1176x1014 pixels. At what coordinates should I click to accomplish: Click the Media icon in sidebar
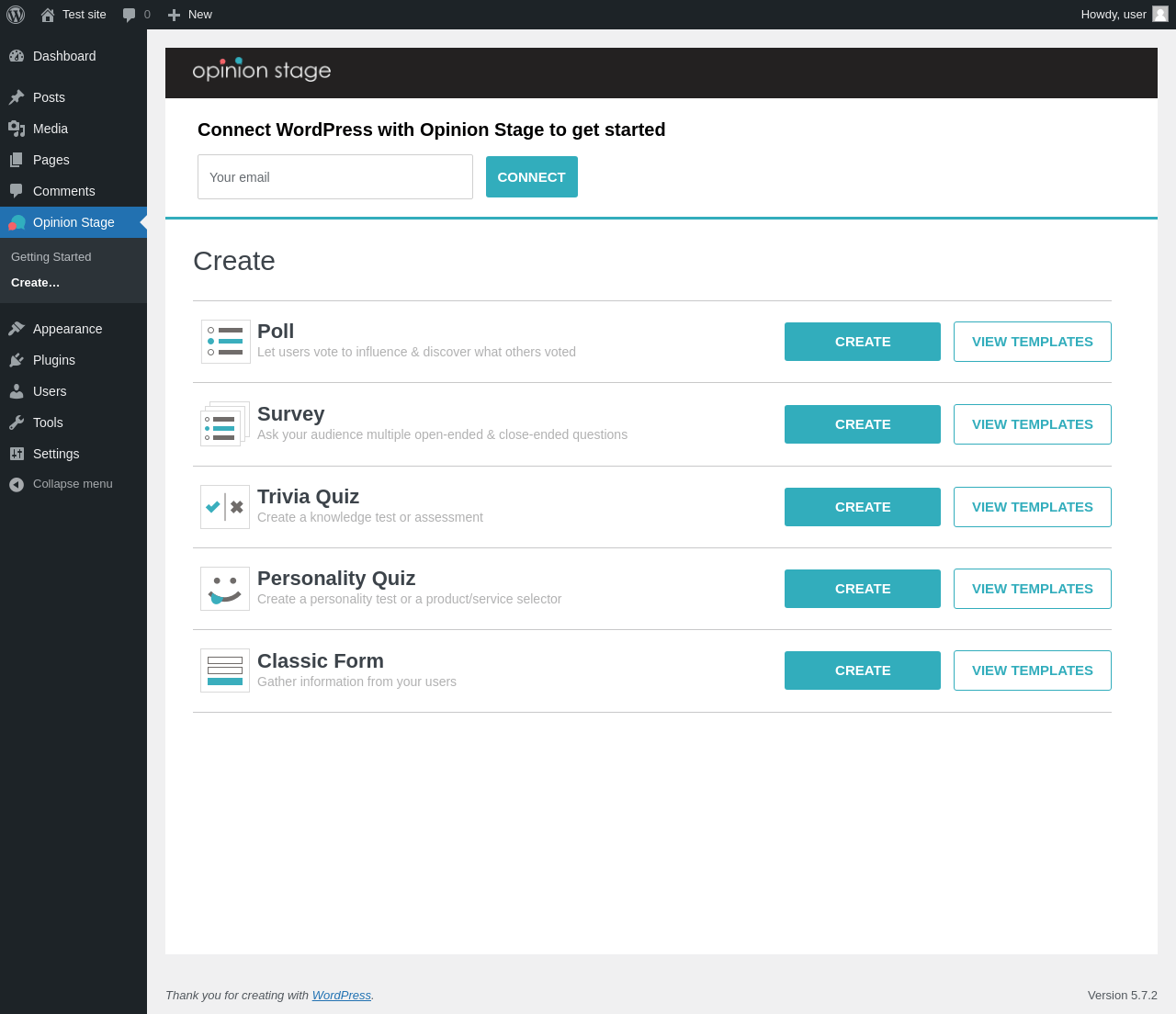[17, 129]
